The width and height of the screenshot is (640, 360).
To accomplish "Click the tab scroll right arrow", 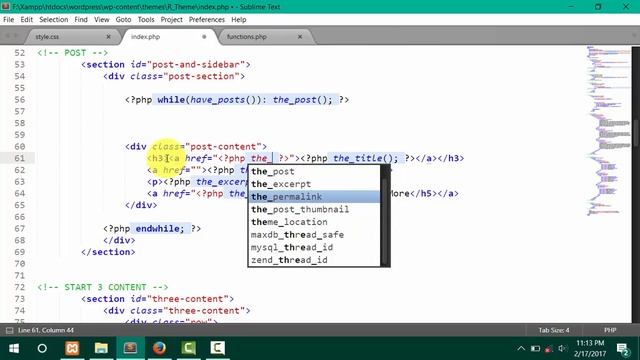I will pyautogui.click(x=16, y=37).
